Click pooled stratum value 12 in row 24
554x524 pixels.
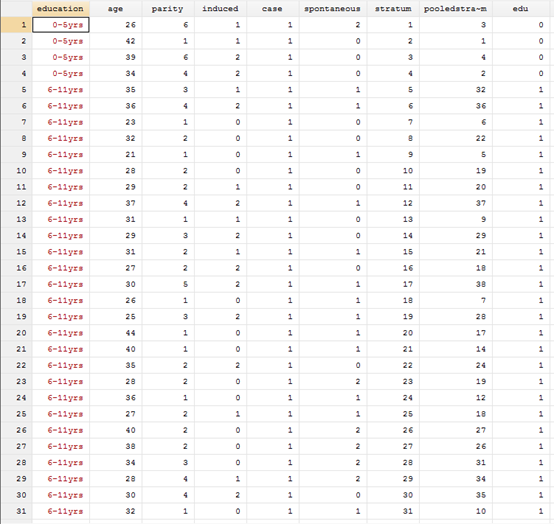pos(456,398)
